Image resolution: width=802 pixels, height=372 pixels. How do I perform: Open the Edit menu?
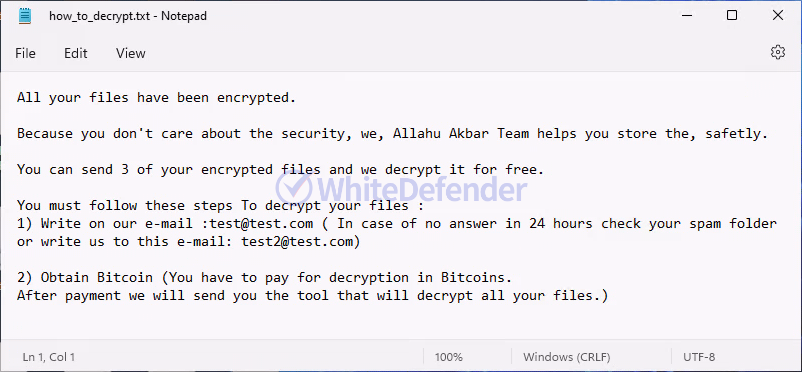(x=76, y=53)
